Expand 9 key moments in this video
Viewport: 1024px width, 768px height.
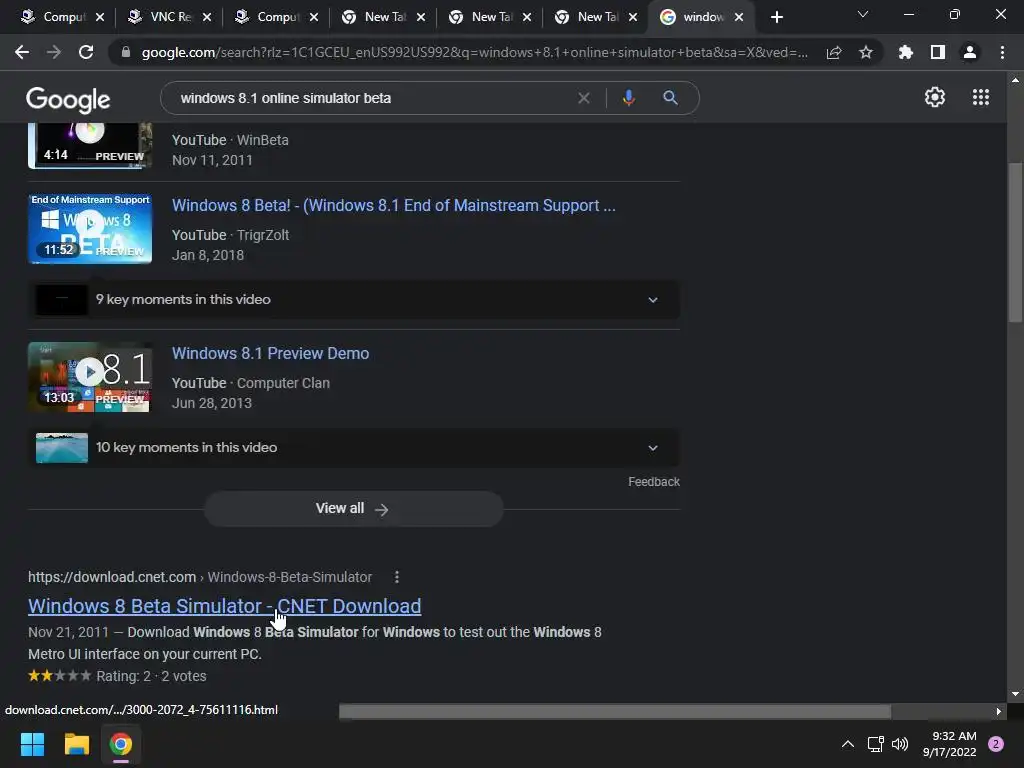[353, 300]
